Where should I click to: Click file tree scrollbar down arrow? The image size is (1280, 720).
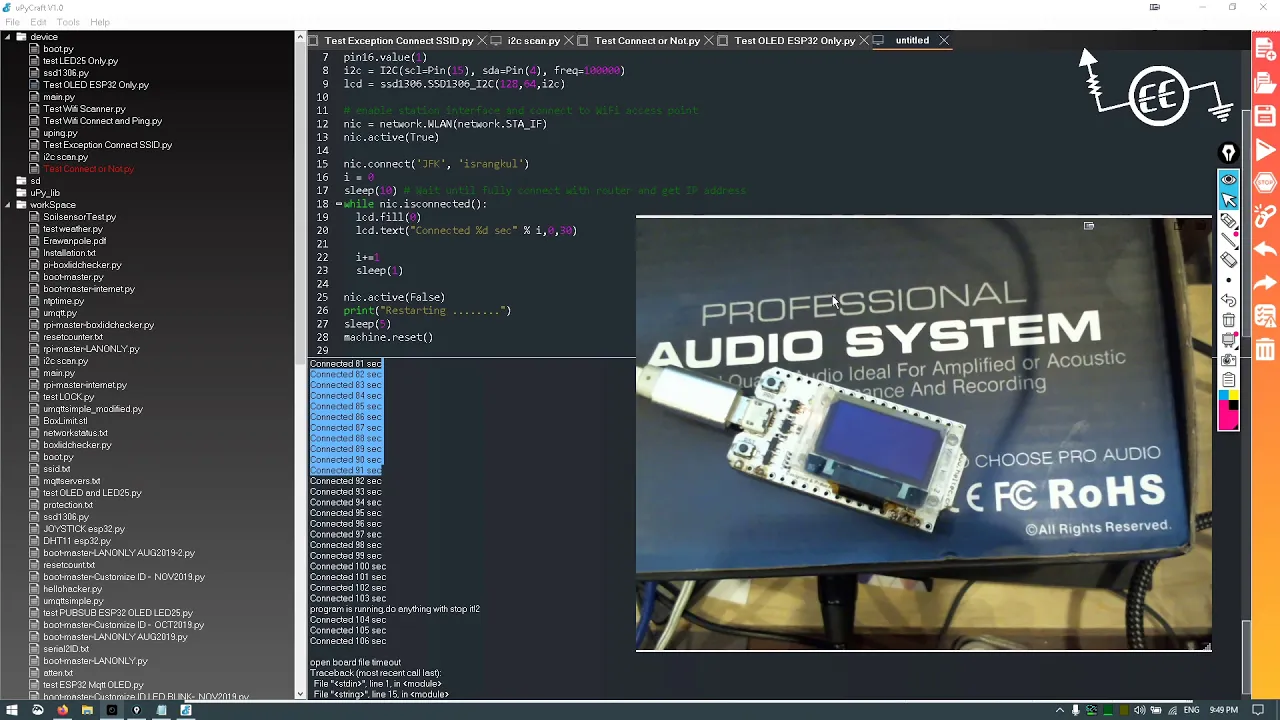point(299,693)
